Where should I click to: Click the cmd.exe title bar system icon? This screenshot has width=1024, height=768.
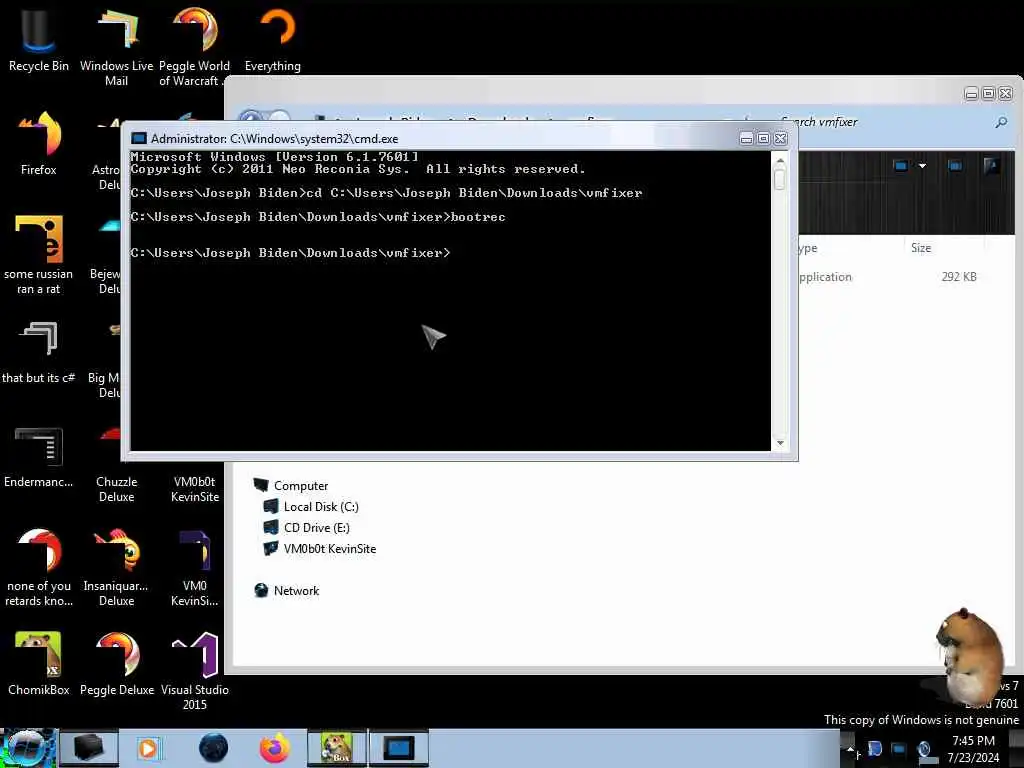tap(138, 138)
